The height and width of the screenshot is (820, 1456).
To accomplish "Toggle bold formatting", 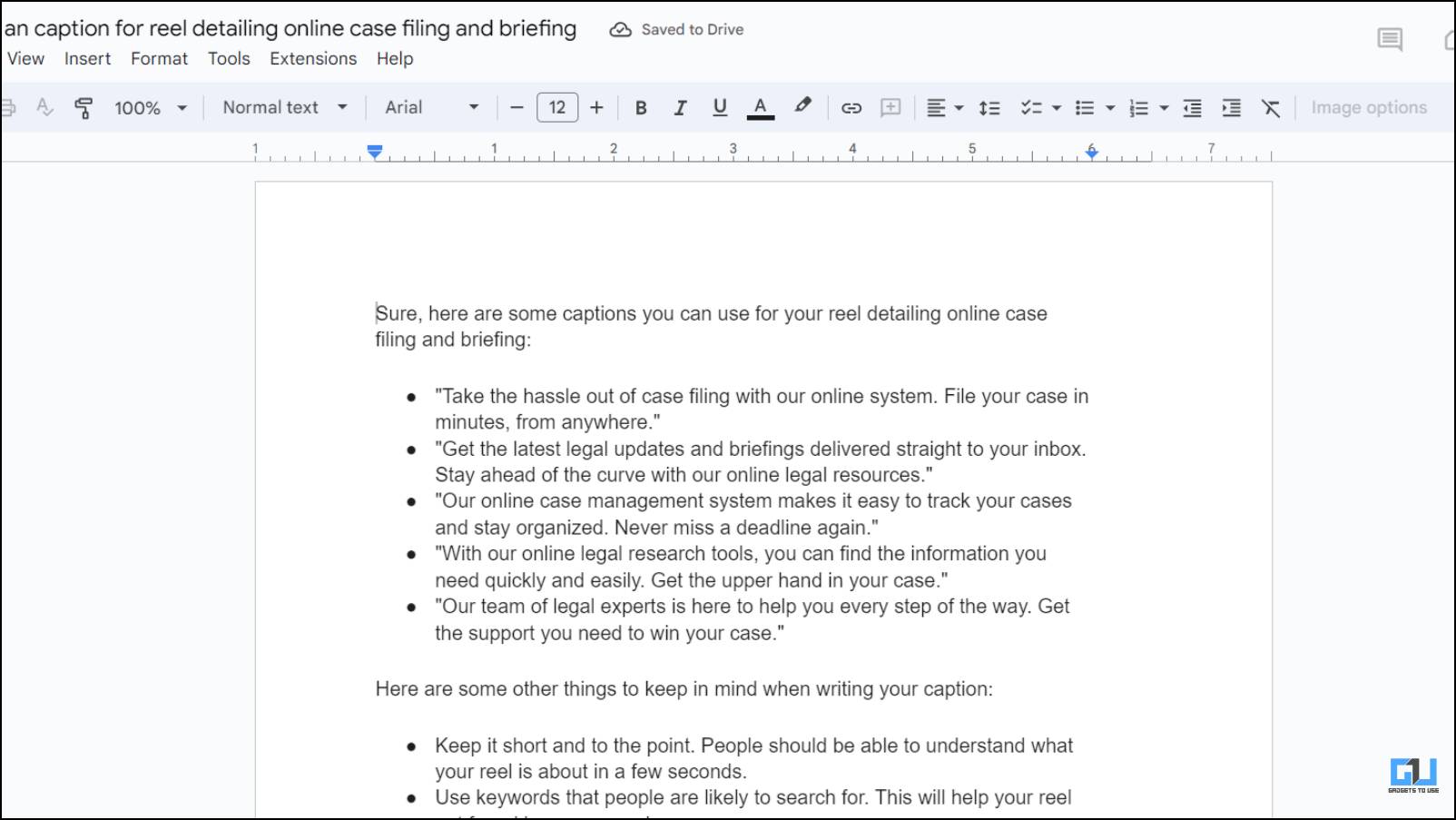I will (x=641, y=107).
